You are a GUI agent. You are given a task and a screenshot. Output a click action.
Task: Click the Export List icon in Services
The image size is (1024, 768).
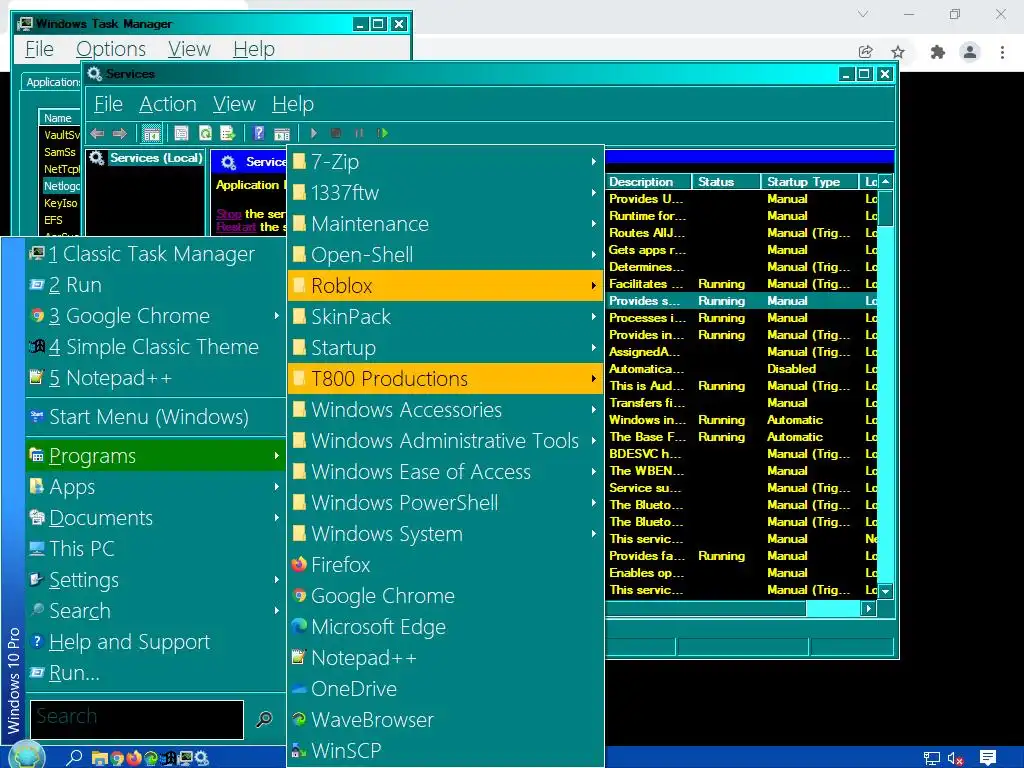point(227,133)
